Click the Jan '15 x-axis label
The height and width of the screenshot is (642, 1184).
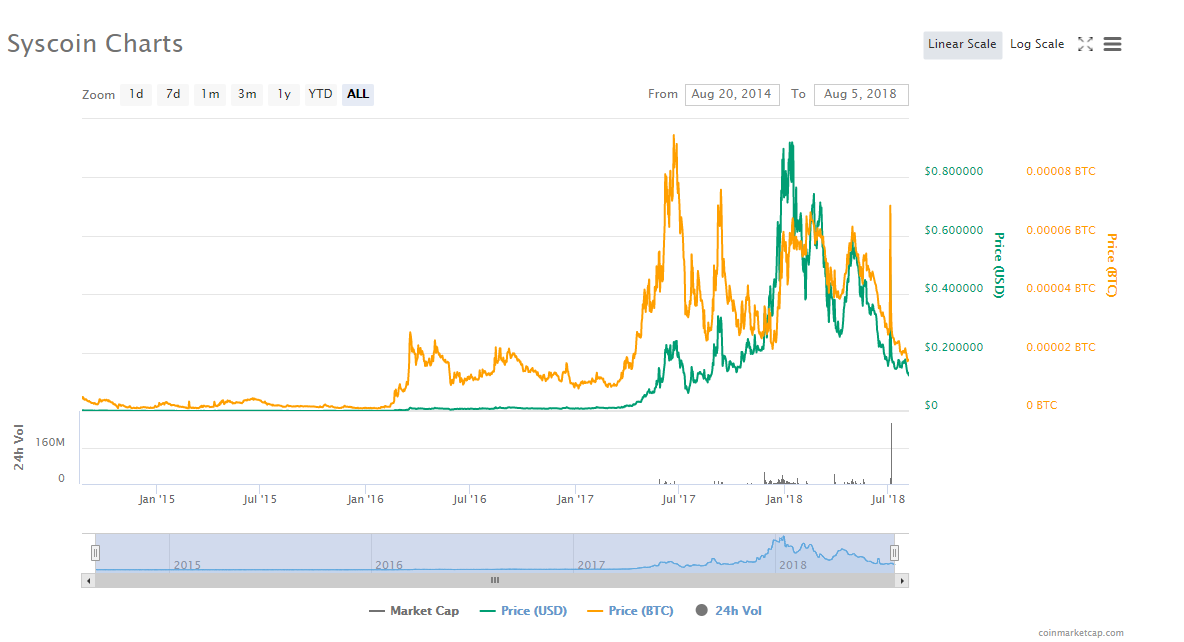tap(156, 499)
